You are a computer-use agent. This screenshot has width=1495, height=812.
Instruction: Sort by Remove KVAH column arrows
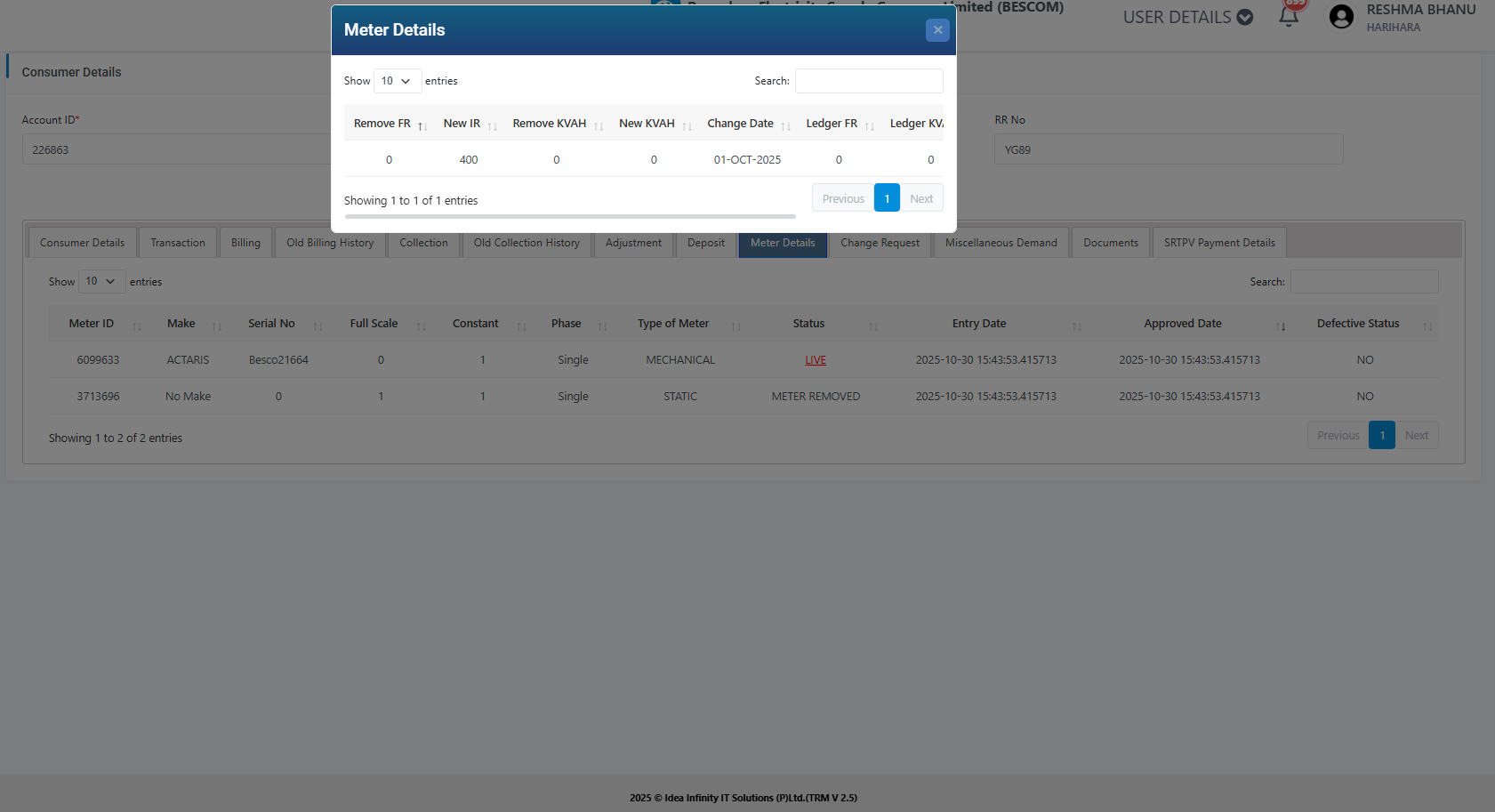coord(599,125)
